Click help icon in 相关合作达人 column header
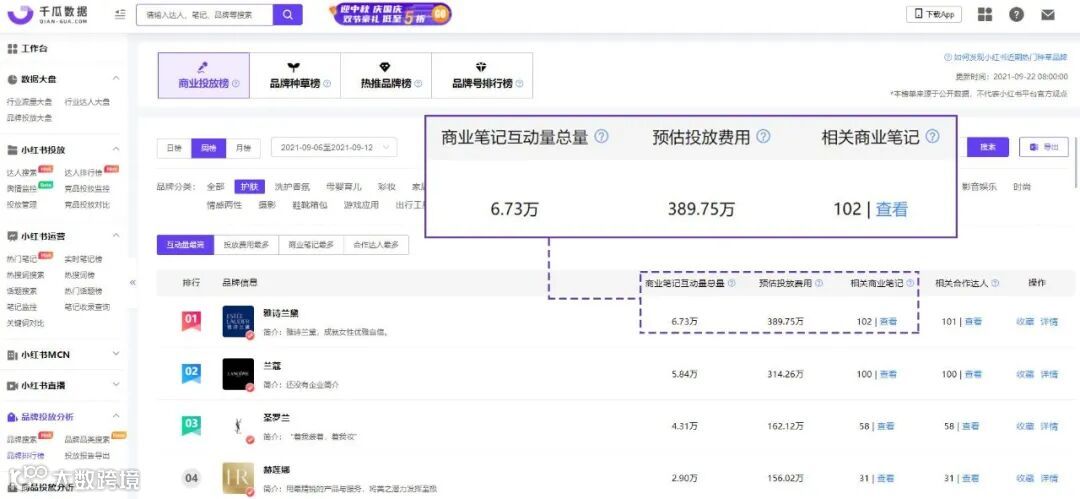1080x499 pixels. (995, 283)
